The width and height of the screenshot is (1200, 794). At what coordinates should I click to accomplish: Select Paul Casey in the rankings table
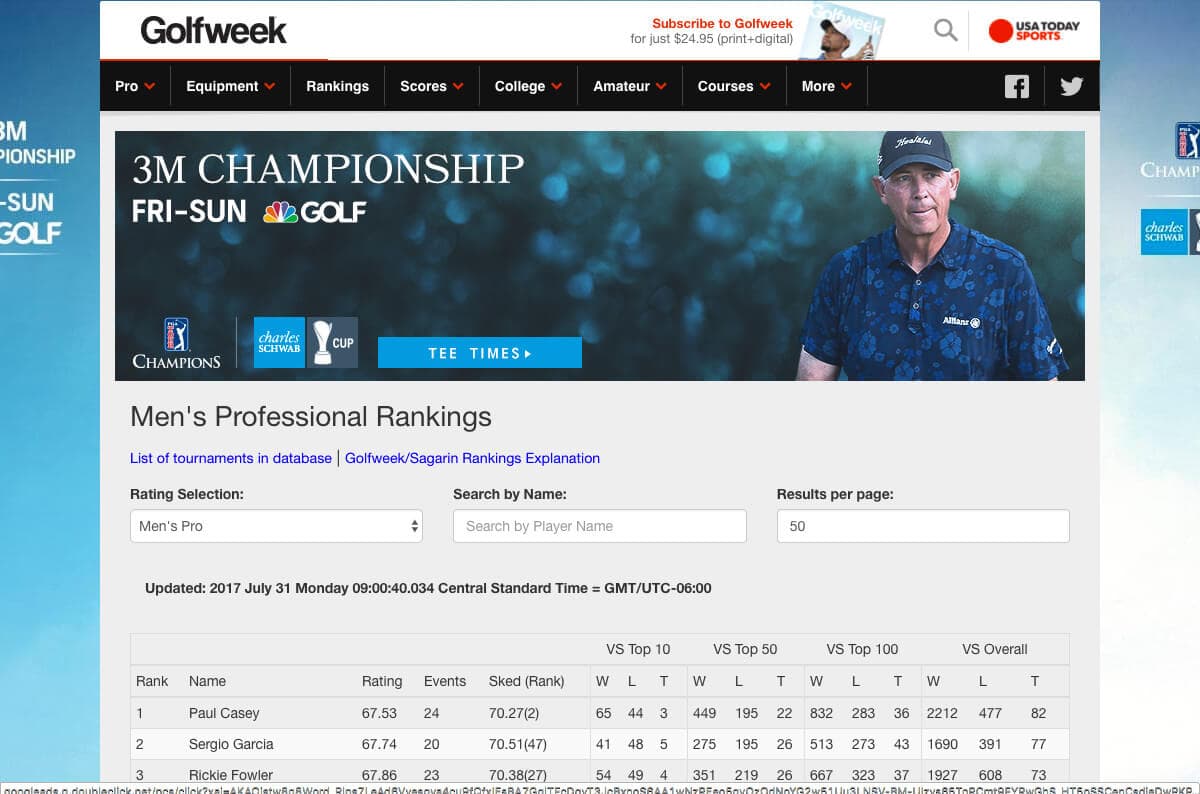pos(224,713)
